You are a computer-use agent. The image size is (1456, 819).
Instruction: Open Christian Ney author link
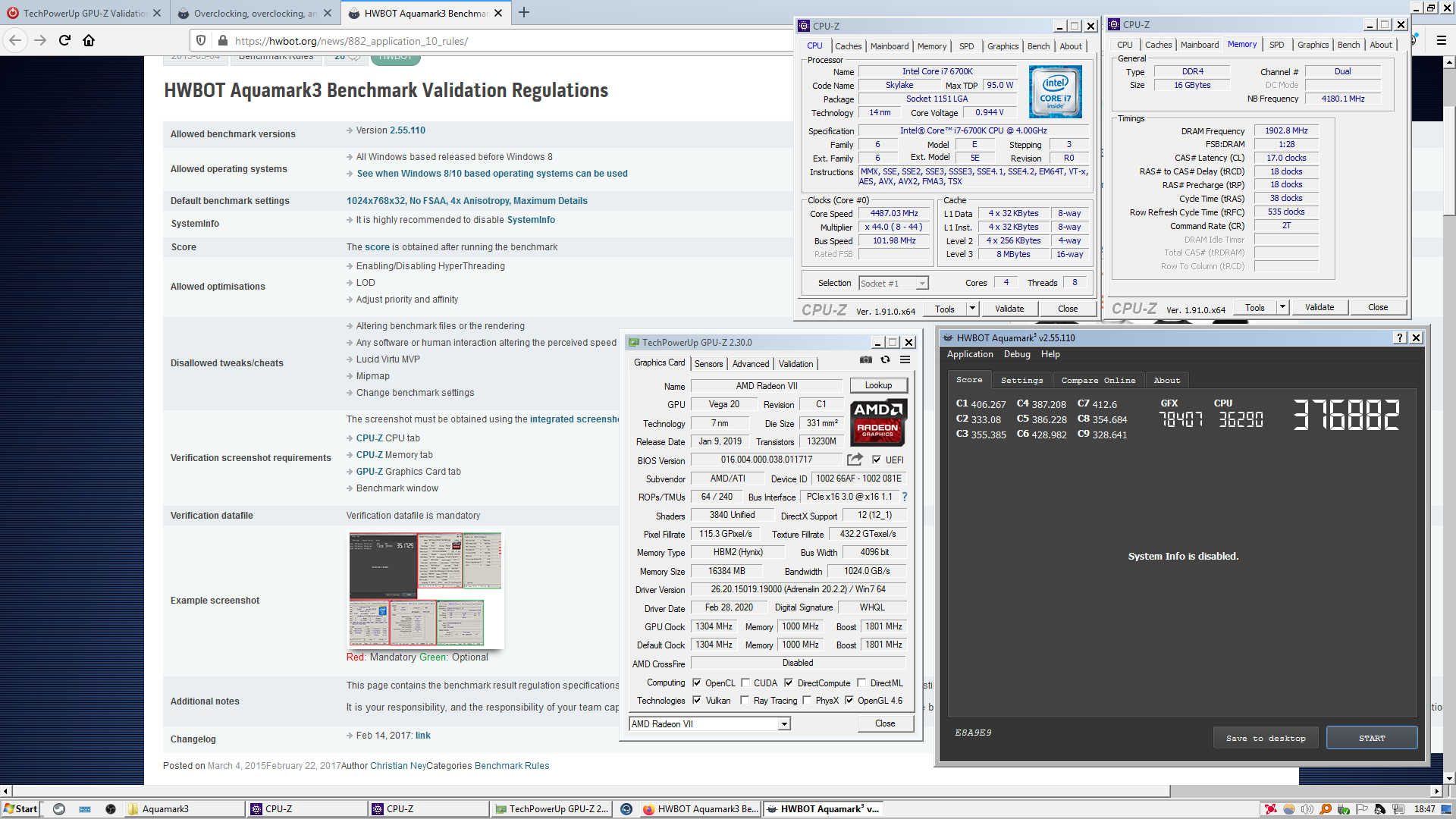tap(398, 766)
